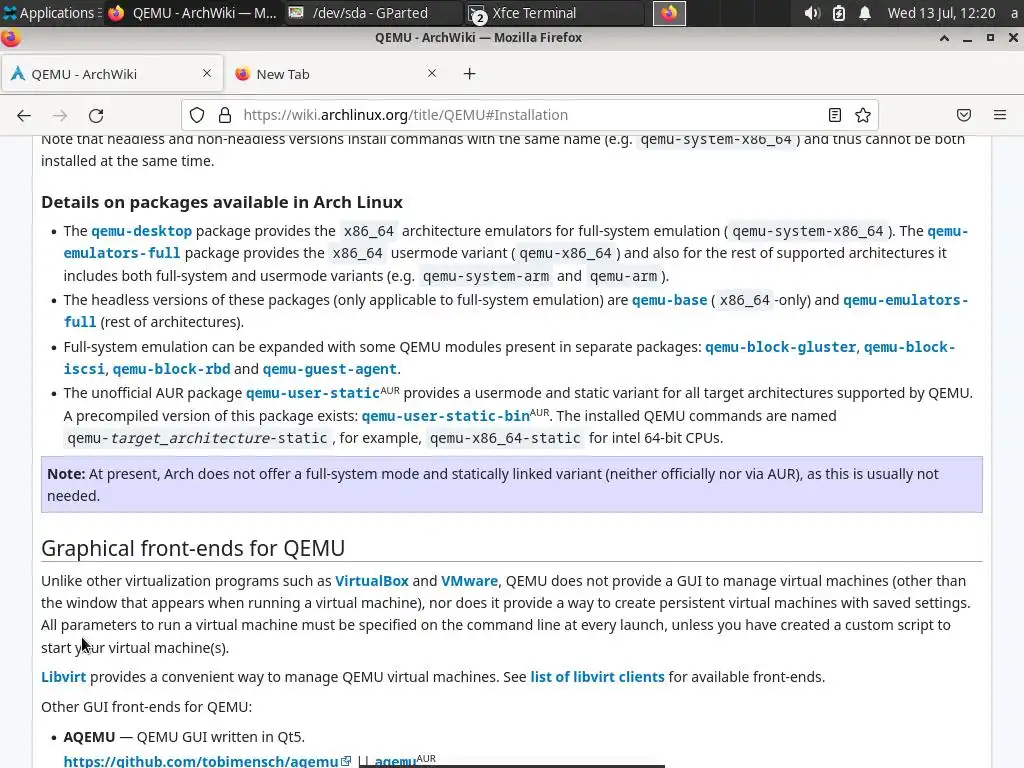Reload the QEMU ArchWiki page
The image size is (1024, 768).
tap(96, 116)
